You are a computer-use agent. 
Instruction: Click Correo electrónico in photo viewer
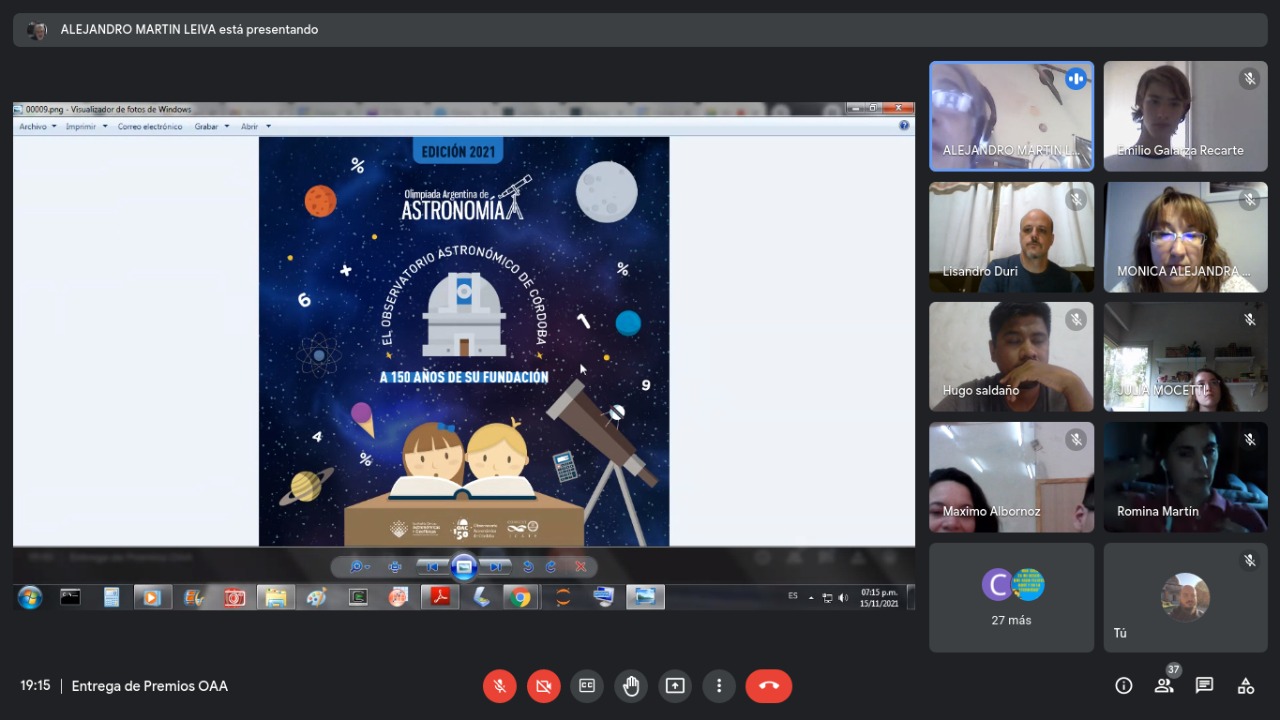(x=150, y=127)
